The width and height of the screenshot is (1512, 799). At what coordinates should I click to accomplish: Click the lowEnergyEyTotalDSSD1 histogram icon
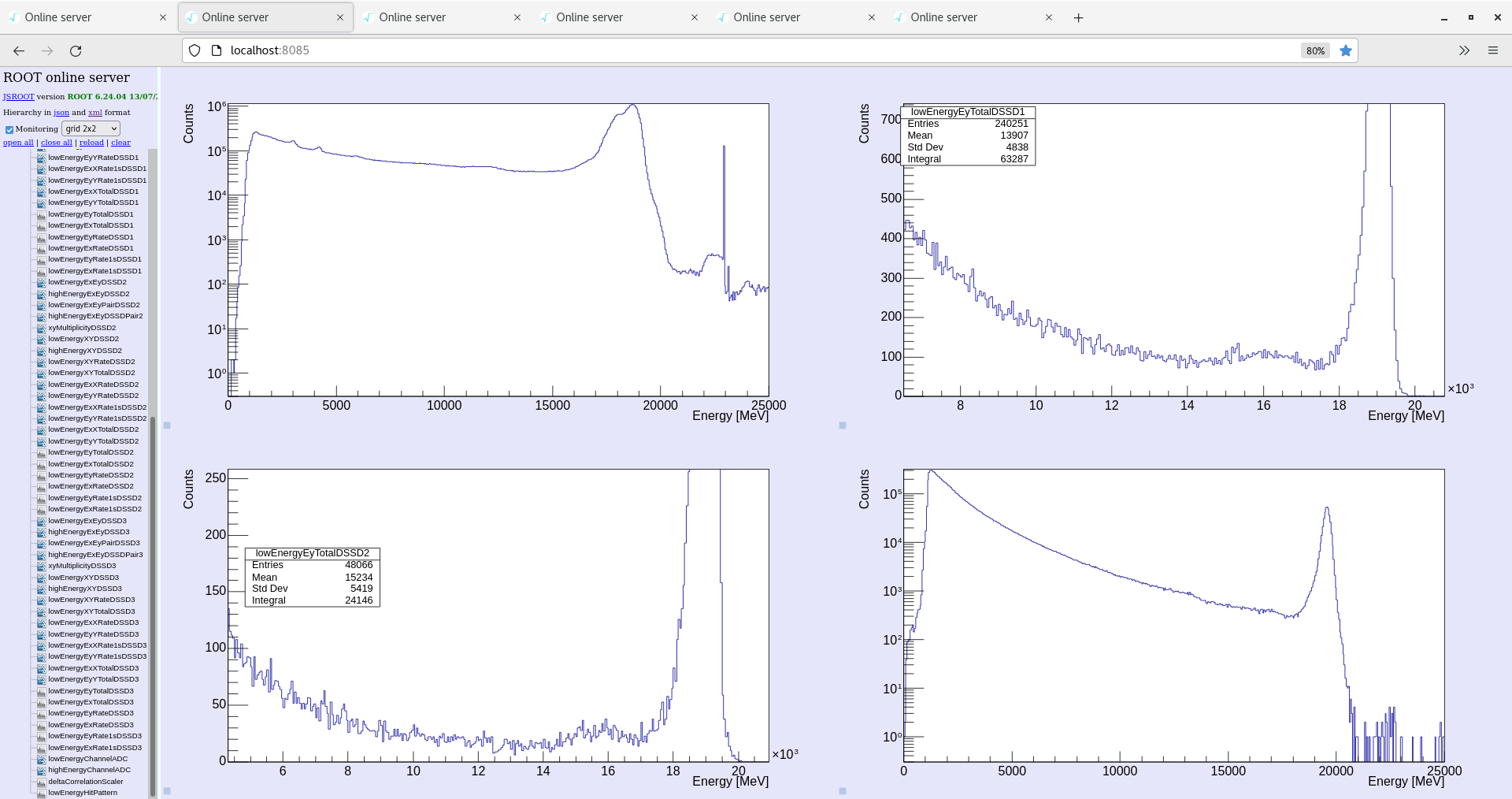coord(41,214)
